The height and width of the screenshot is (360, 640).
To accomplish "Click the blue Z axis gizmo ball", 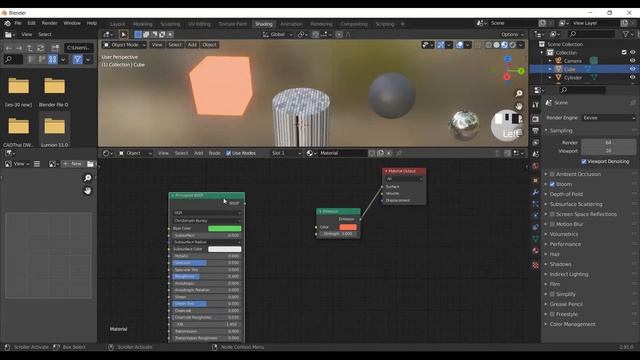I will (508, 59).
